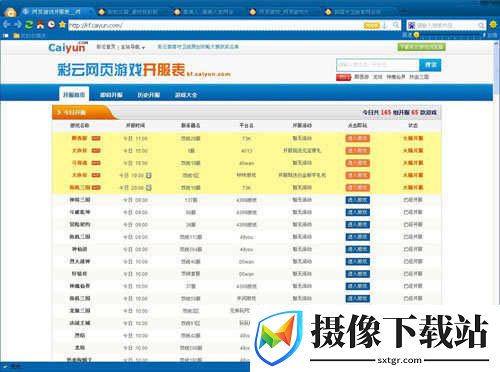The height and width of the screenshot is (372, 500).
Task: Open the history clock icon
Action: point(51,24)
